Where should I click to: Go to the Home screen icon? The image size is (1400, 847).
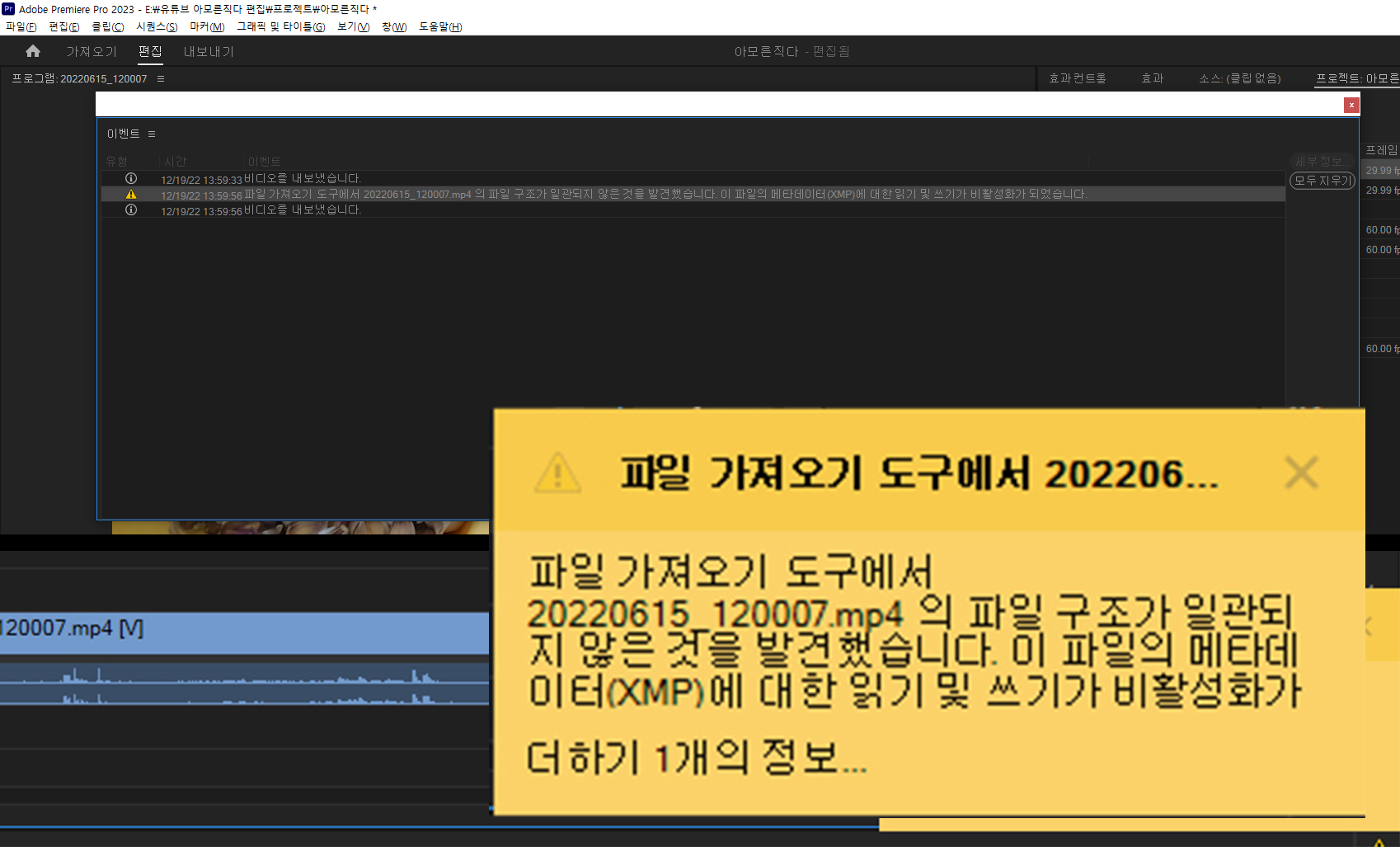coord(33,51)
